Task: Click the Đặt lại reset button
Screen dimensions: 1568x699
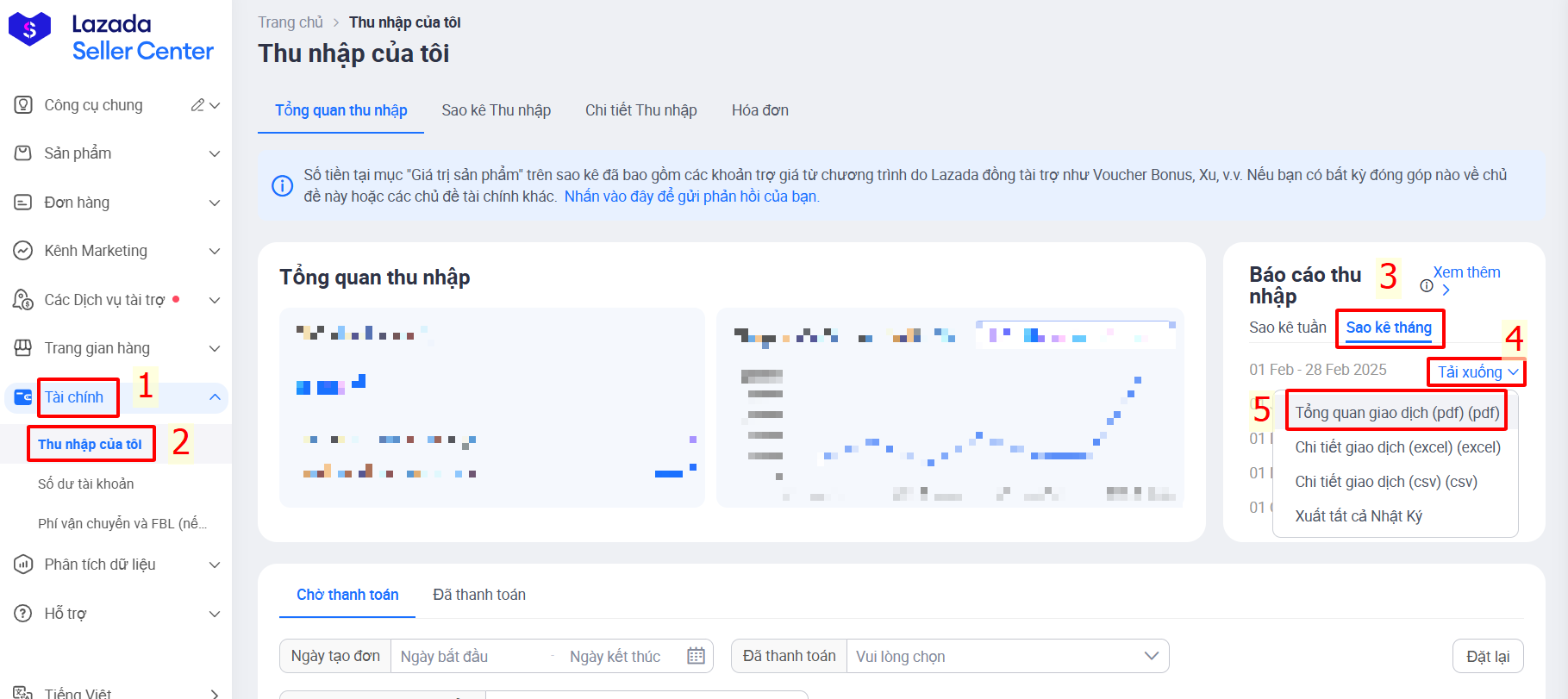Action: pyautogui.click(x=1488, y=657)
